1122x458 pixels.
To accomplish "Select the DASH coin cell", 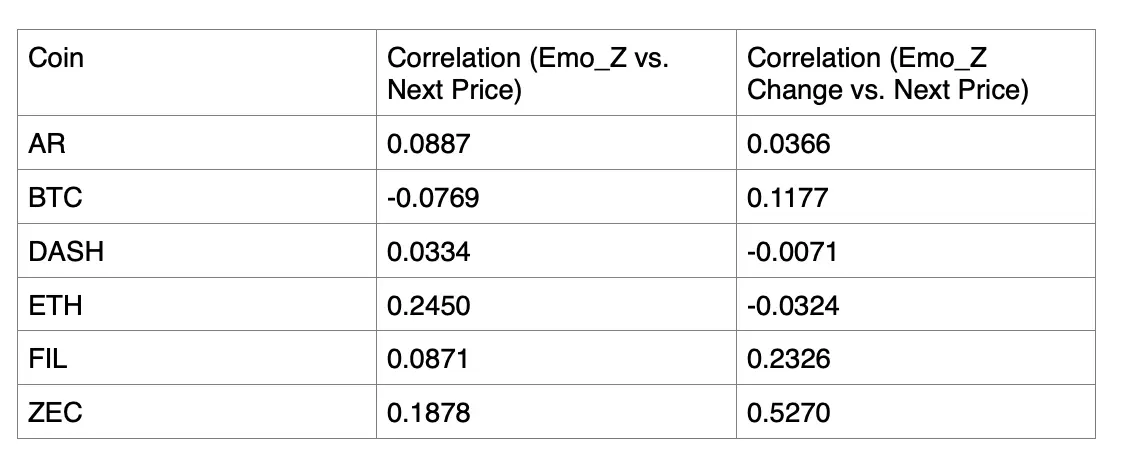I will point(66,252).
